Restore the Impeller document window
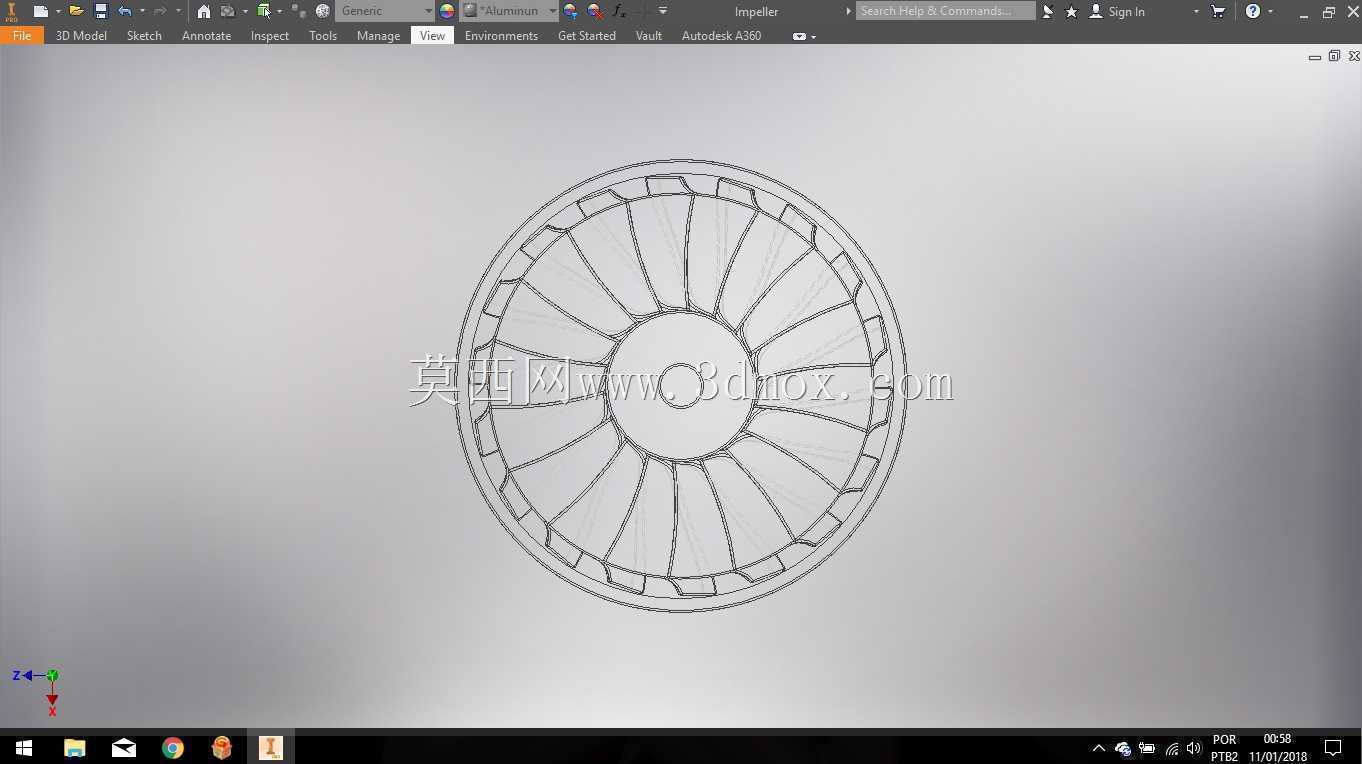Screen dimensions: 1362x764 [x=1334, y=57]
